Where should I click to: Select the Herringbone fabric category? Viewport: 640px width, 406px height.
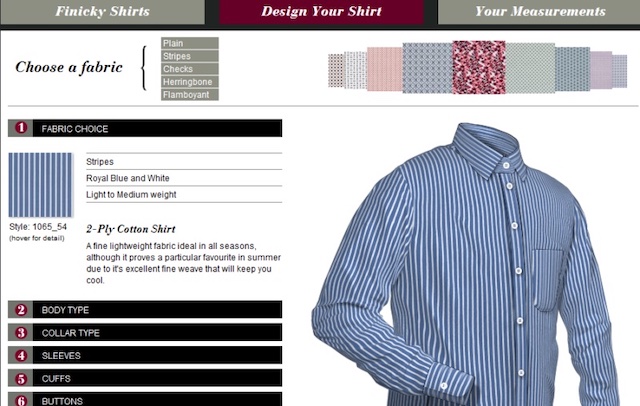coord(190,82)
